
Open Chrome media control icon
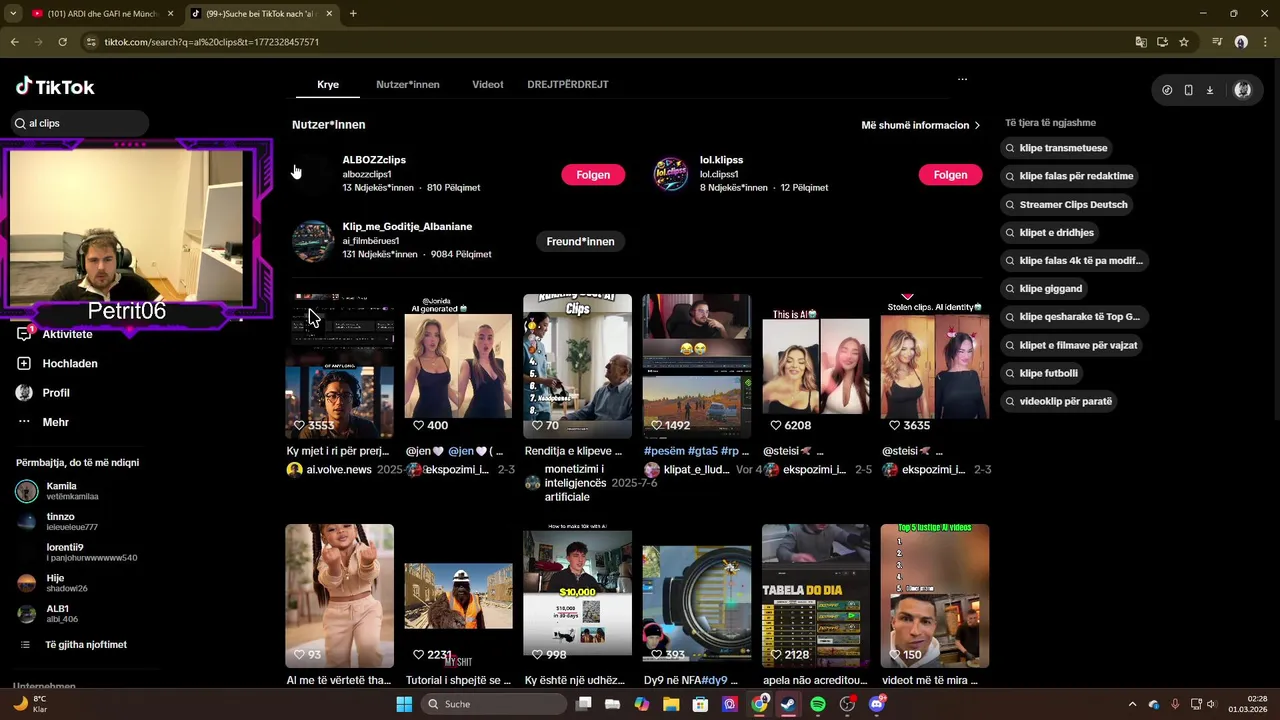click(x=1217, y=42)
